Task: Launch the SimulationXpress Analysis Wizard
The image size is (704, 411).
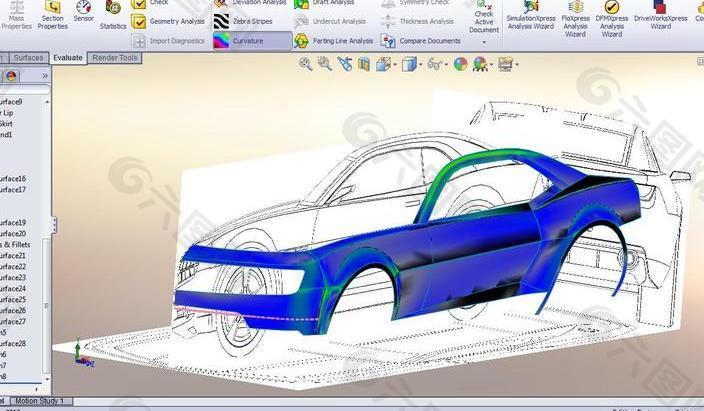Action: pos(531,16)
